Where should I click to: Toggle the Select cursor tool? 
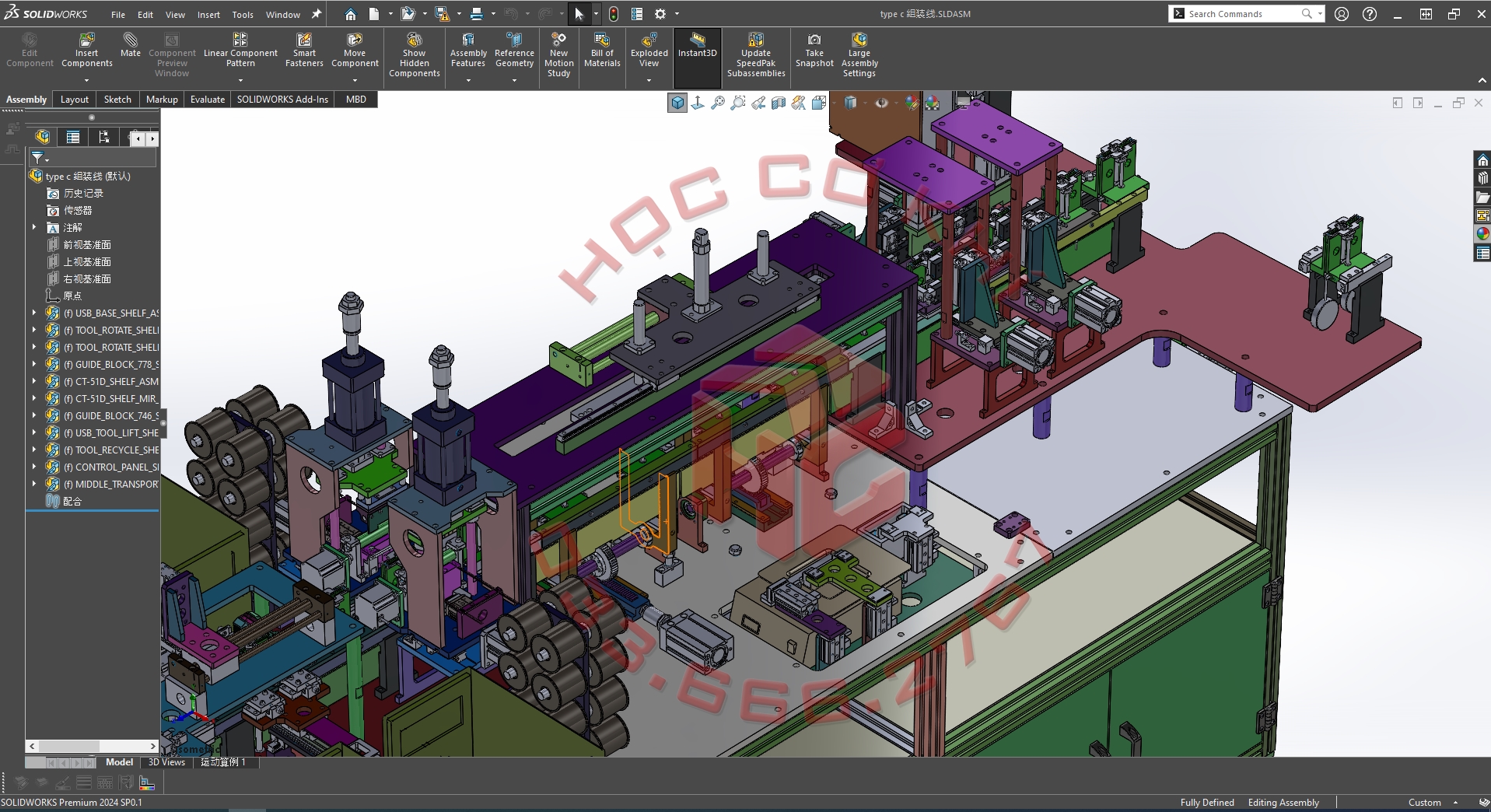[x=579, y=14]
